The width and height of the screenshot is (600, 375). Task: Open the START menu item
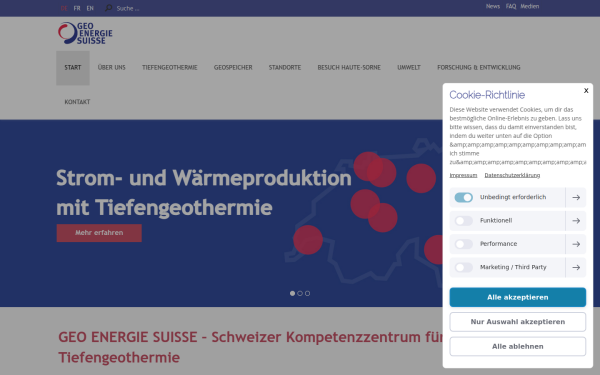[73, 68]
